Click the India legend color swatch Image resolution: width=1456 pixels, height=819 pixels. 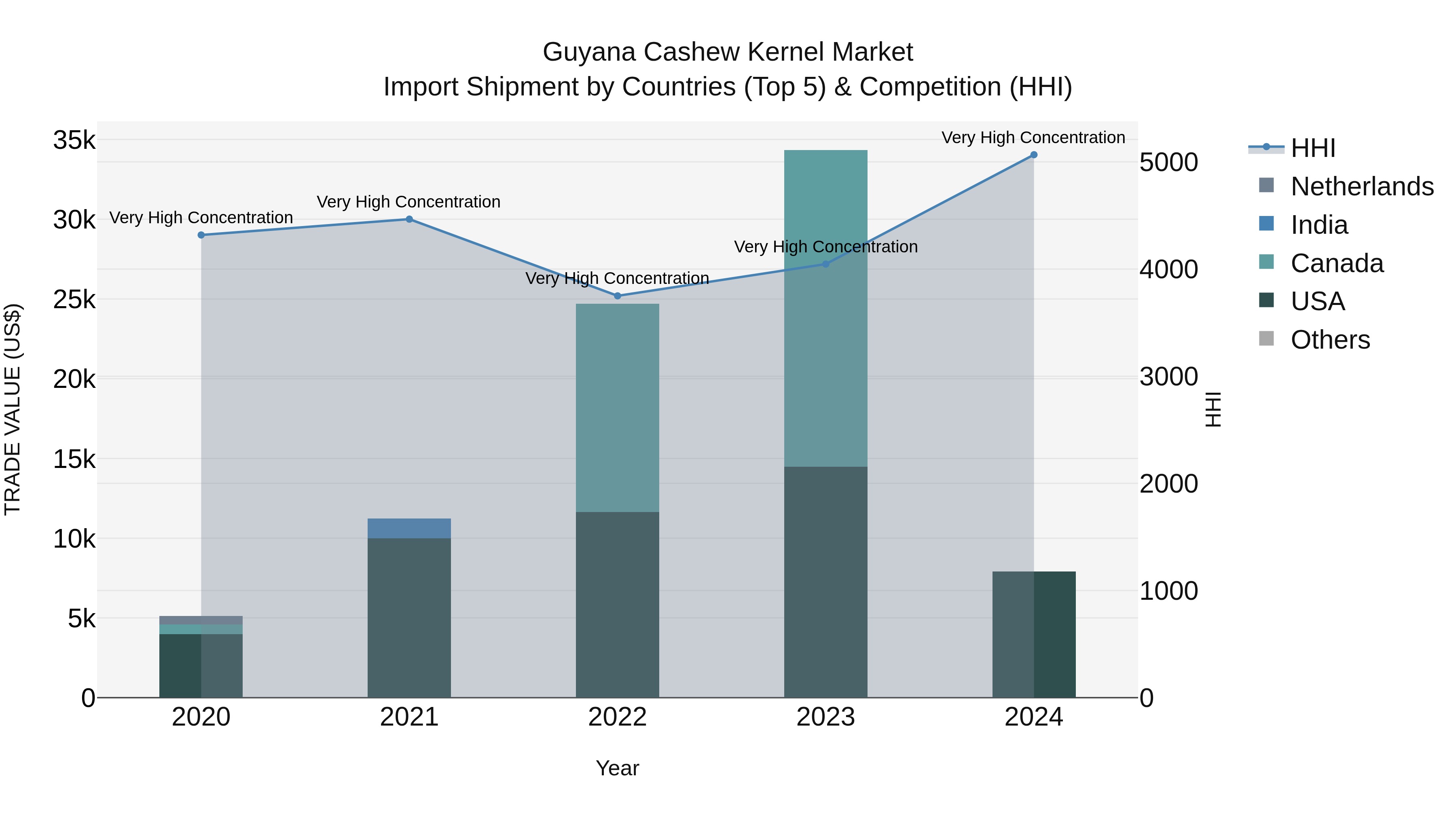tap(1267, 224)
